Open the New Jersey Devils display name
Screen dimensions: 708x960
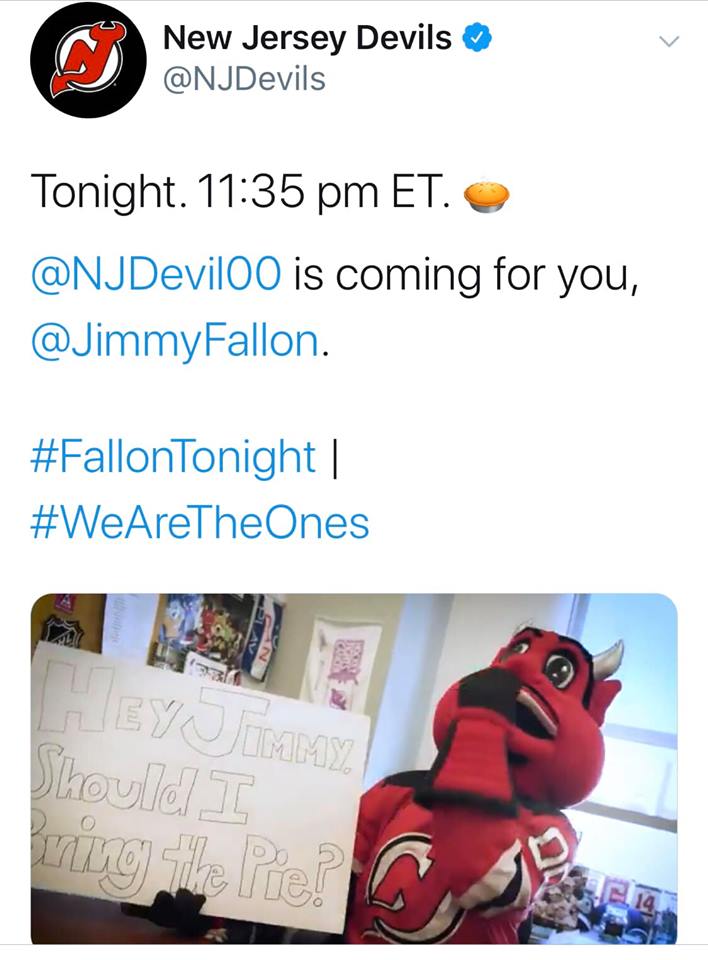[306, 39]
